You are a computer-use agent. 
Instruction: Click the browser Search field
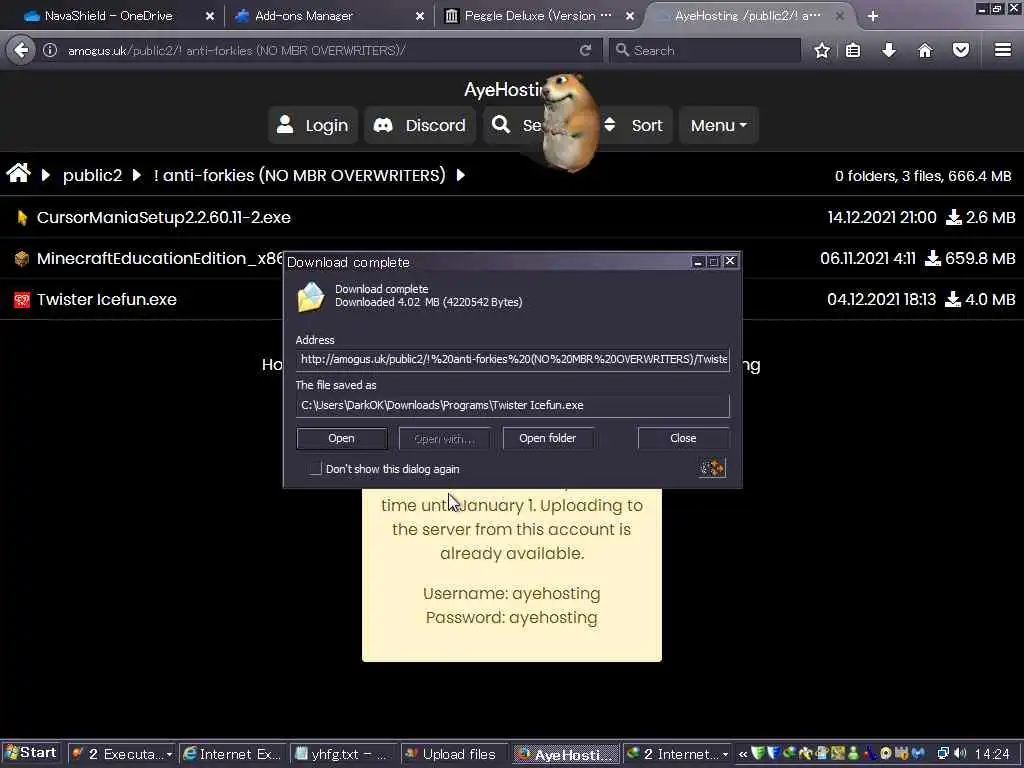point(705,50)
